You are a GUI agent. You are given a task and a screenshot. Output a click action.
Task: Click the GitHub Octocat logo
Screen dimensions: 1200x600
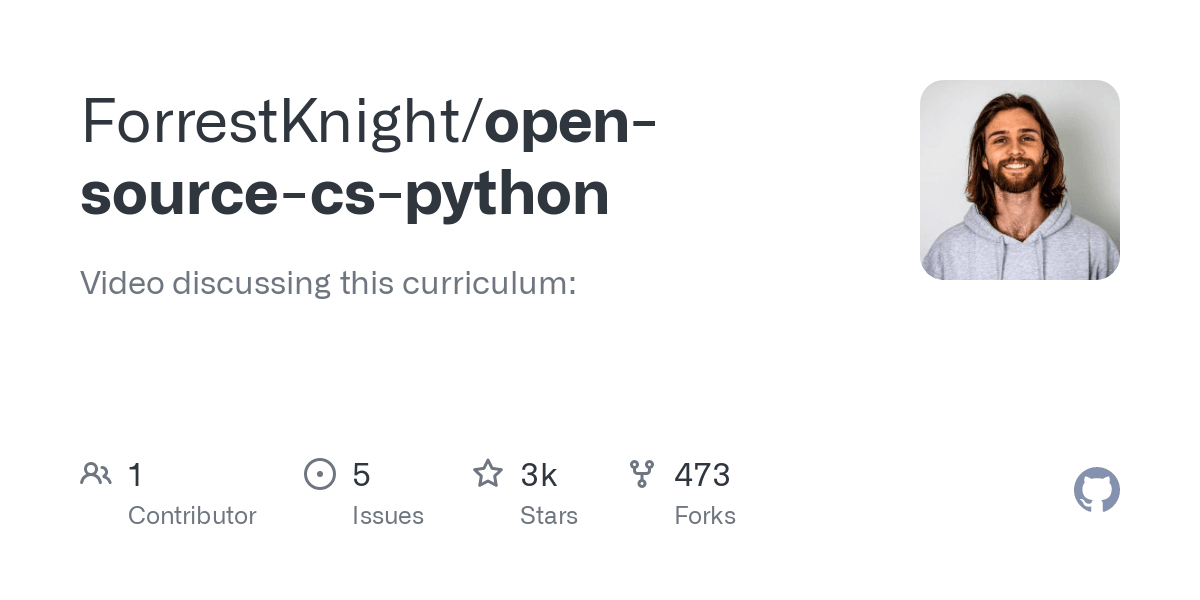click(1096, 490)
